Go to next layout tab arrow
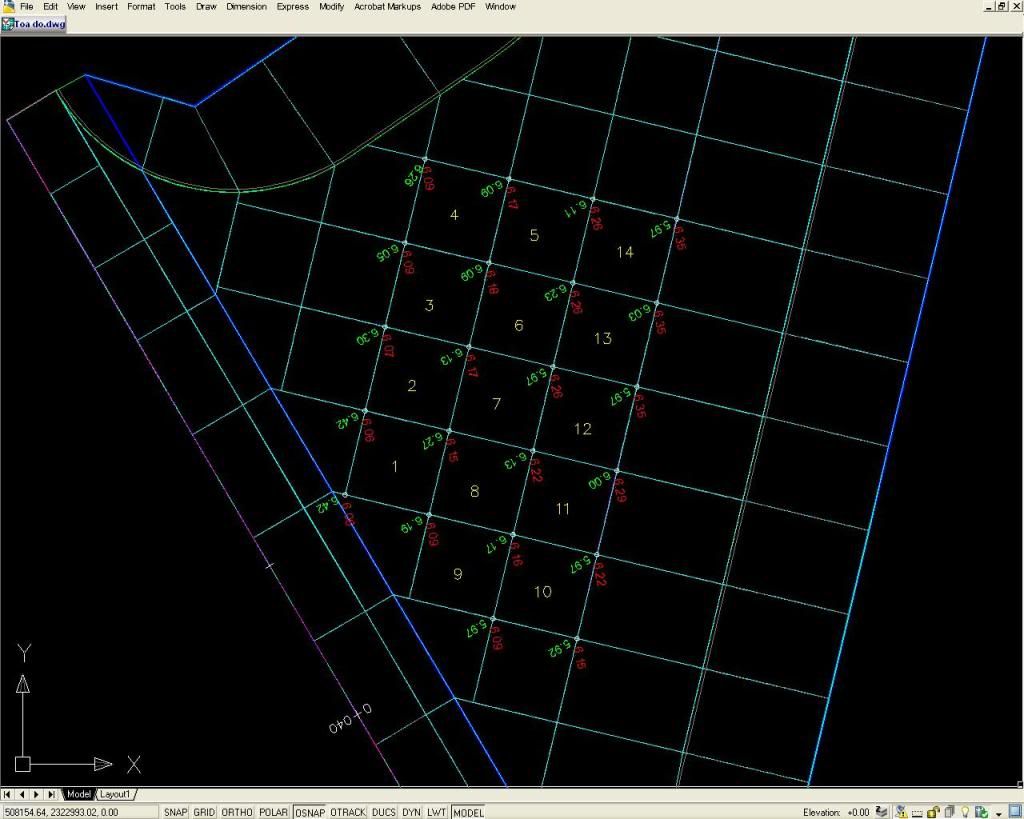Image resolution: width=1024 pixels, height=819 pixels. (x=37, y=794)
